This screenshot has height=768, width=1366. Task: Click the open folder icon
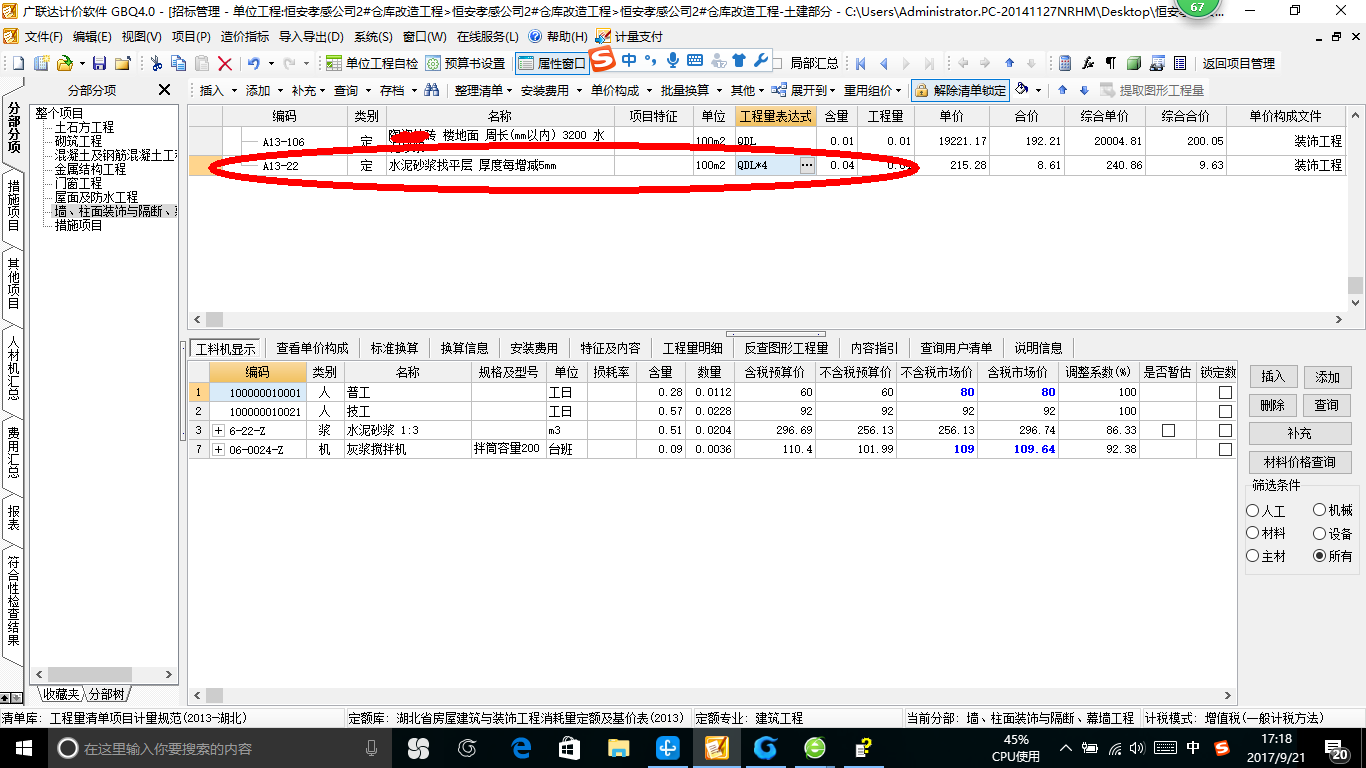tap(64, 63)
